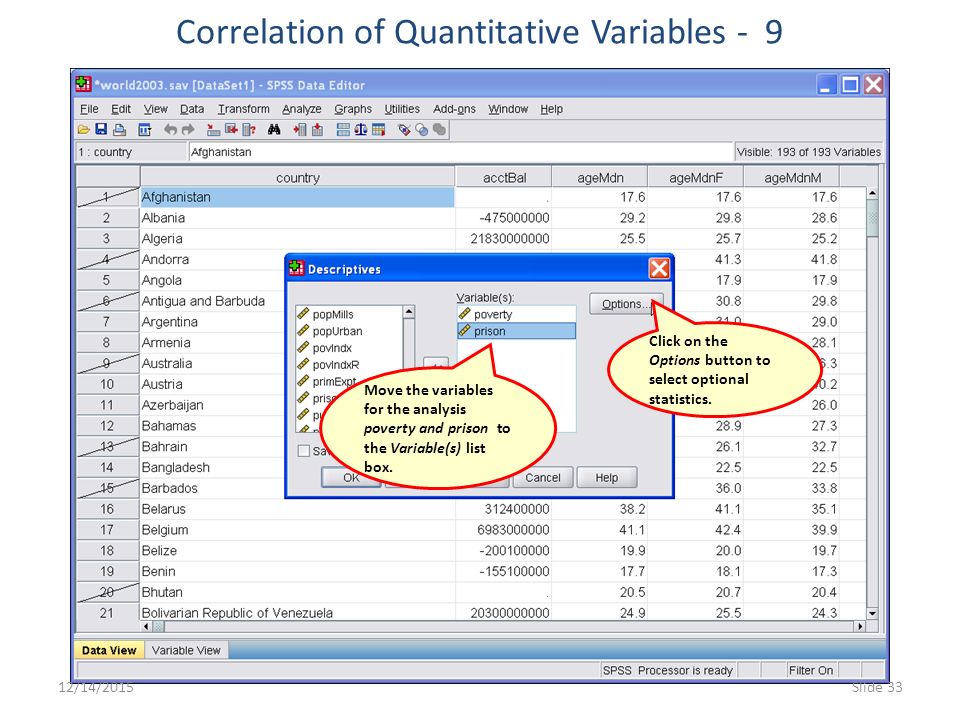The height and width of the screenshot is (720, 960).
Task: Click the country column header
Action: coord(298,178)
